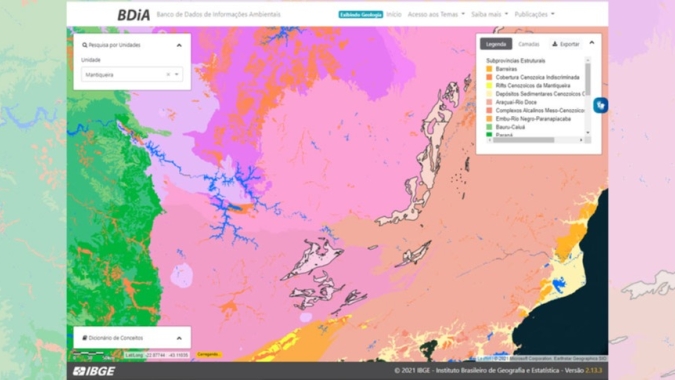This screenshot has height=380, width=675.
Task: Click the IBGE logo in the footer
Action: [x=94, y=371]
